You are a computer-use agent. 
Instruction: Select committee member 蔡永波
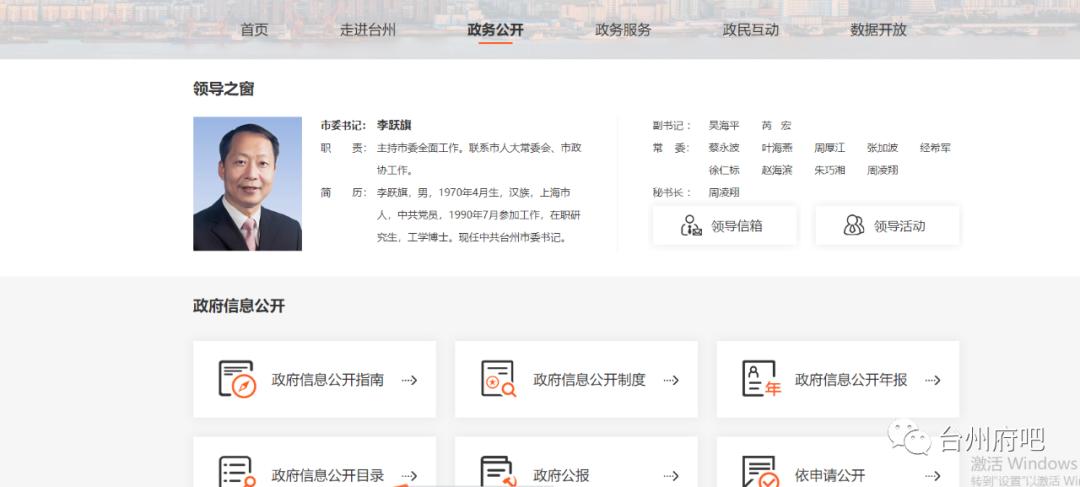coord(724,147)
